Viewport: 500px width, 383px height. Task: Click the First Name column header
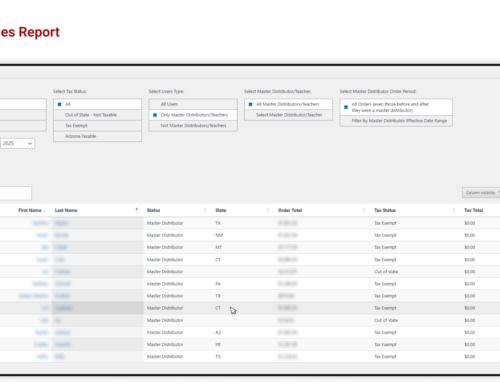click(30, 210)
